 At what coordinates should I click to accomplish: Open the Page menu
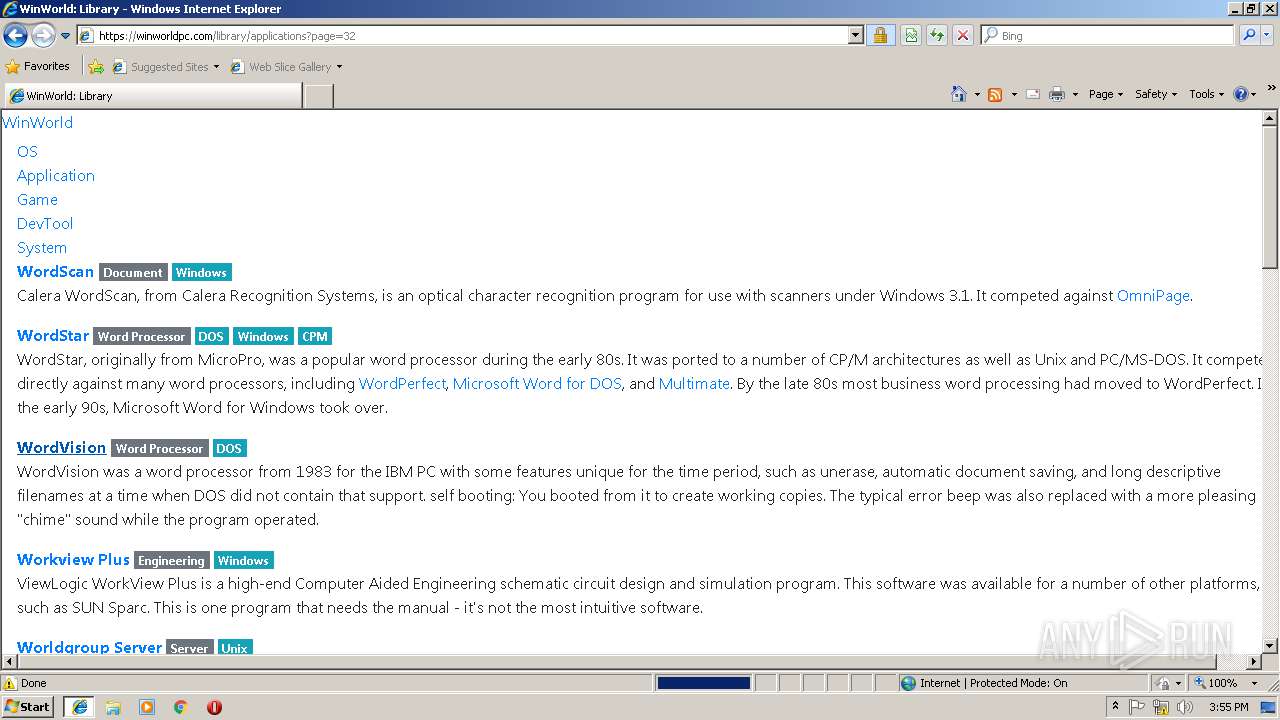click(1106, 94)
